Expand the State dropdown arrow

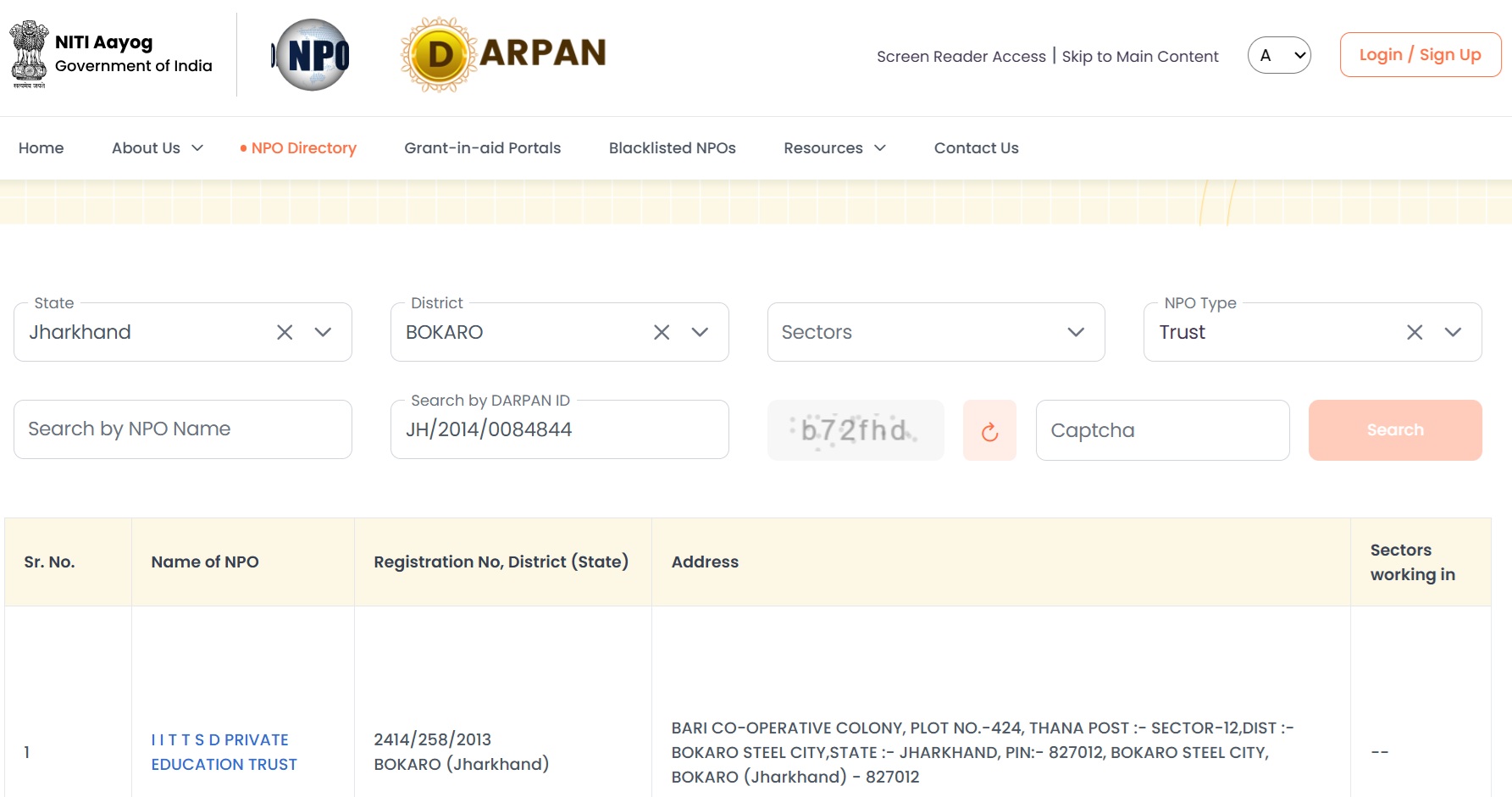tap(323, 333)
